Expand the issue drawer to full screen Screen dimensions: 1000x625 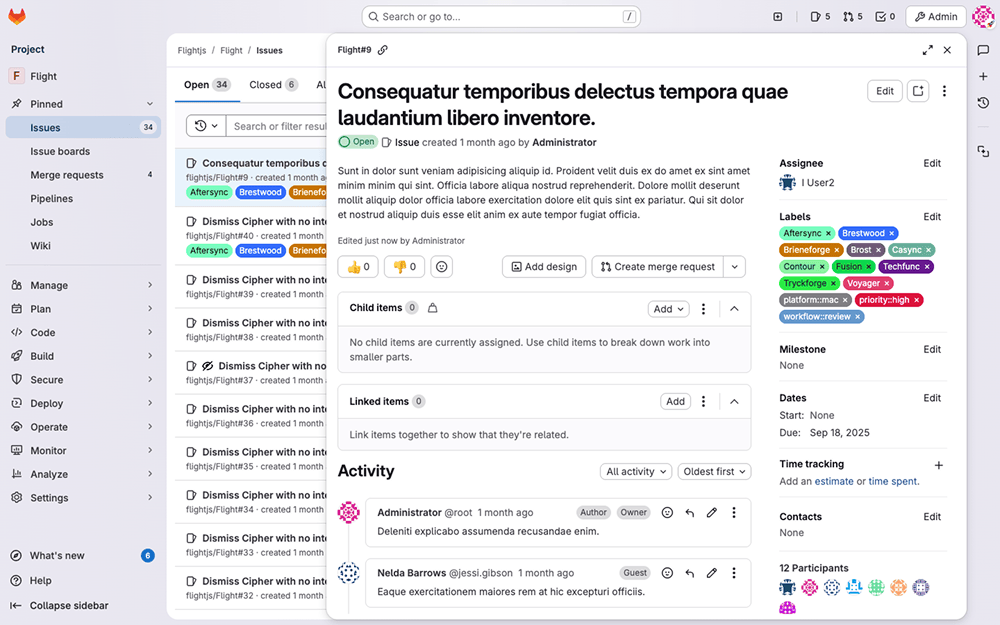pos(927,50)
